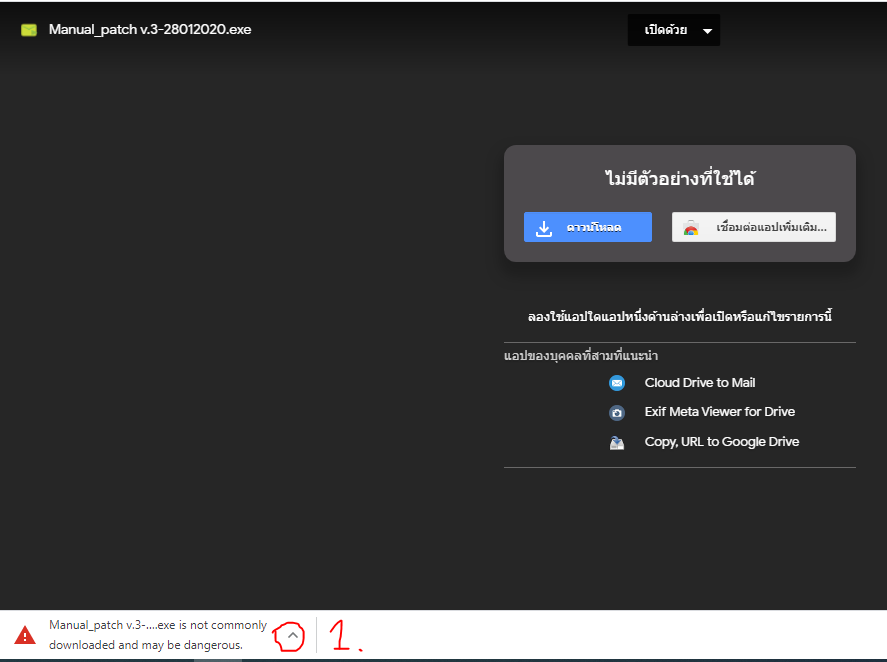Click the blue ดาวน์โหลด download button

(588, 227)
